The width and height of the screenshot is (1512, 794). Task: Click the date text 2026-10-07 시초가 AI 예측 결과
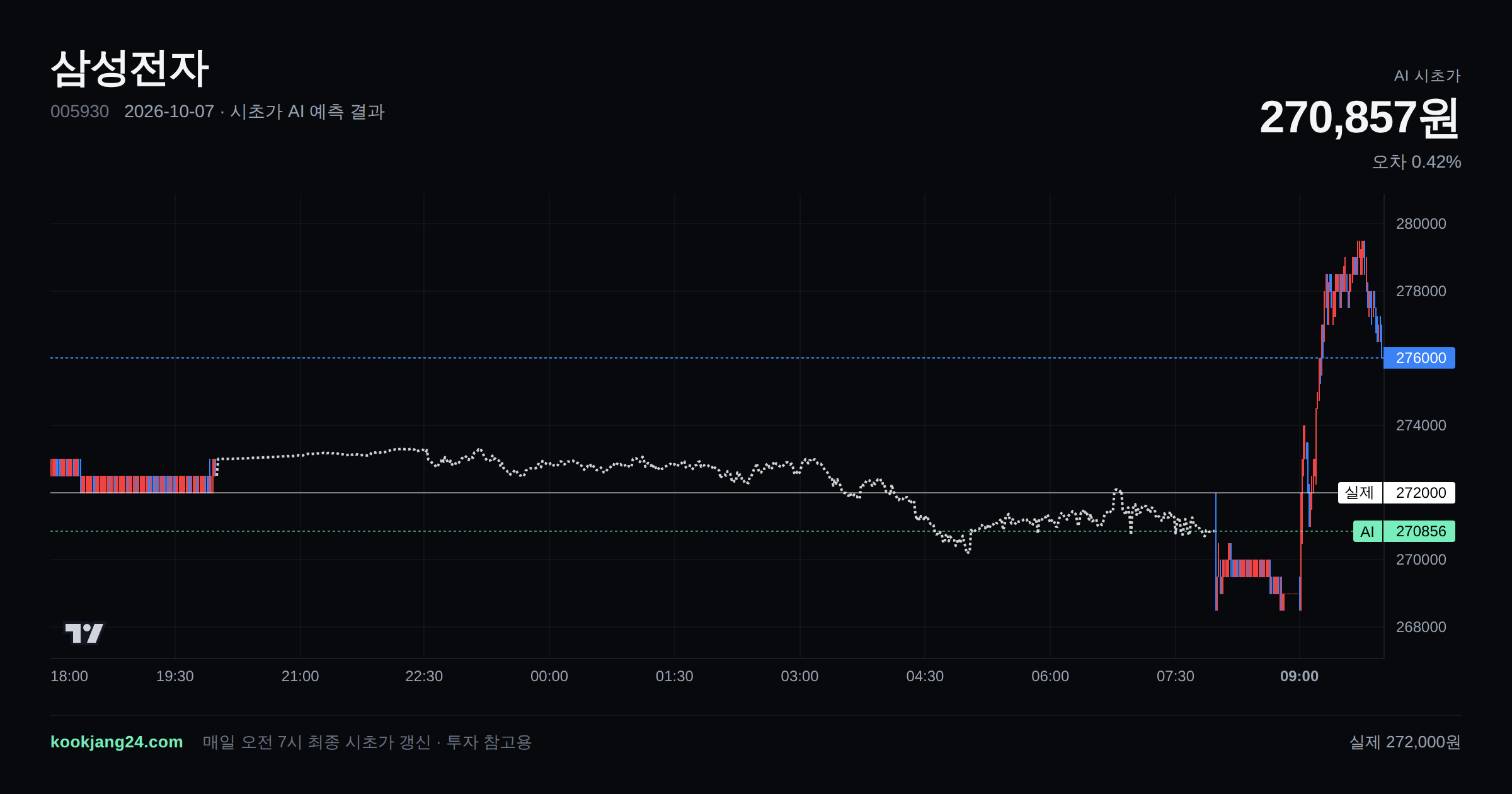(255, 112)
